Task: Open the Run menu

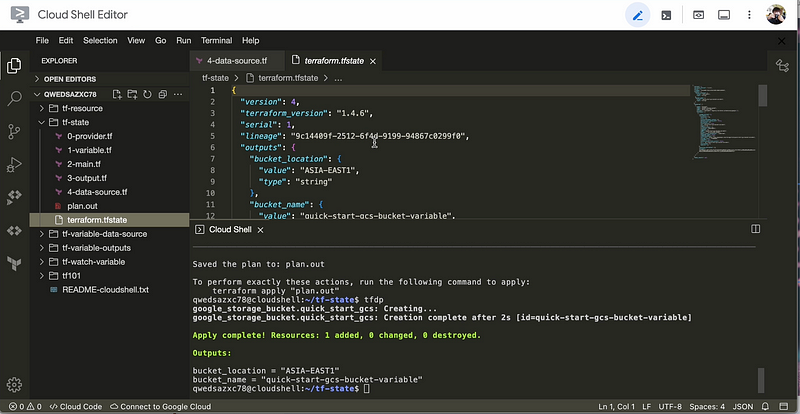Action: click(x=184, y=40)
